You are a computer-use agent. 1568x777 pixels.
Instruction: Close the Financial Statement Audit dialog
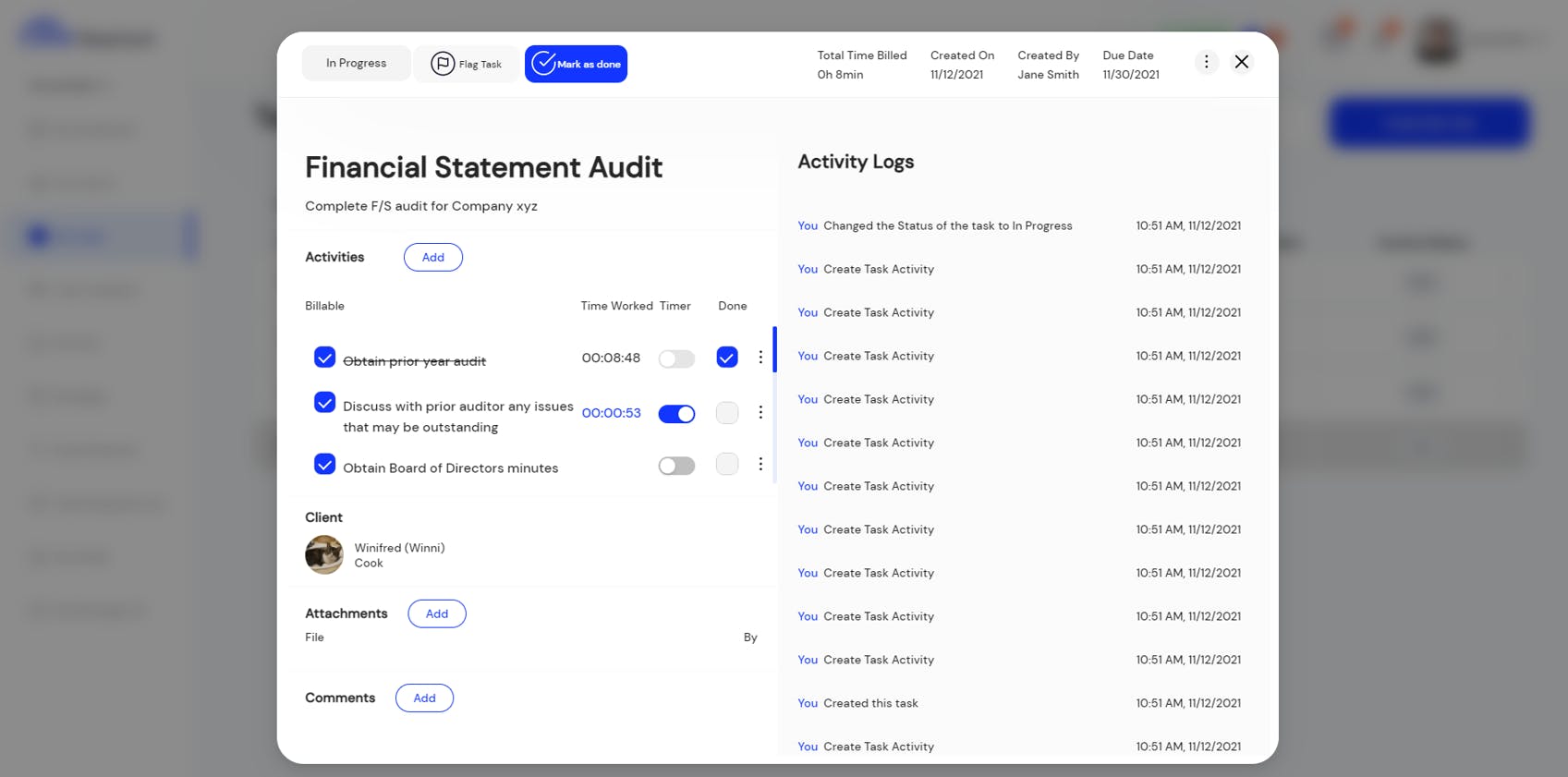click(x=1242, y=62)
